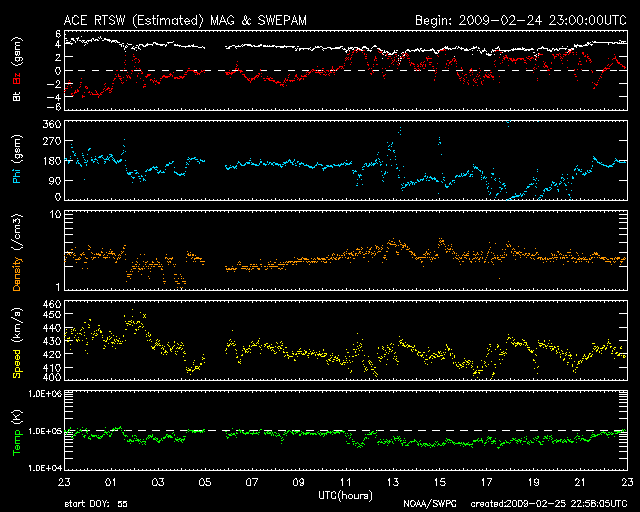Viewport: 640px width, 512px height.
Task: Click the 'start DOY: 55' footer text
Action: pos(96,504)
